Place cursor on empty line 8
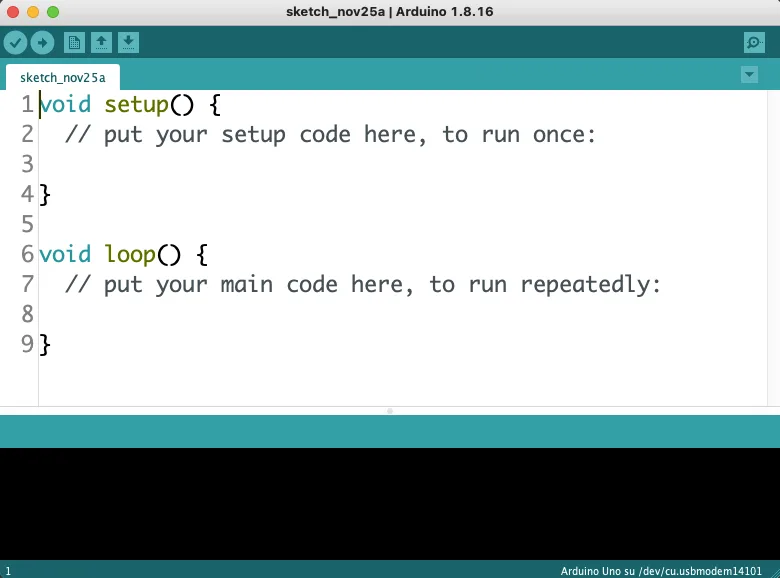Image resolution: width=780 pixels, height=578 pixels. click(403, 314)
